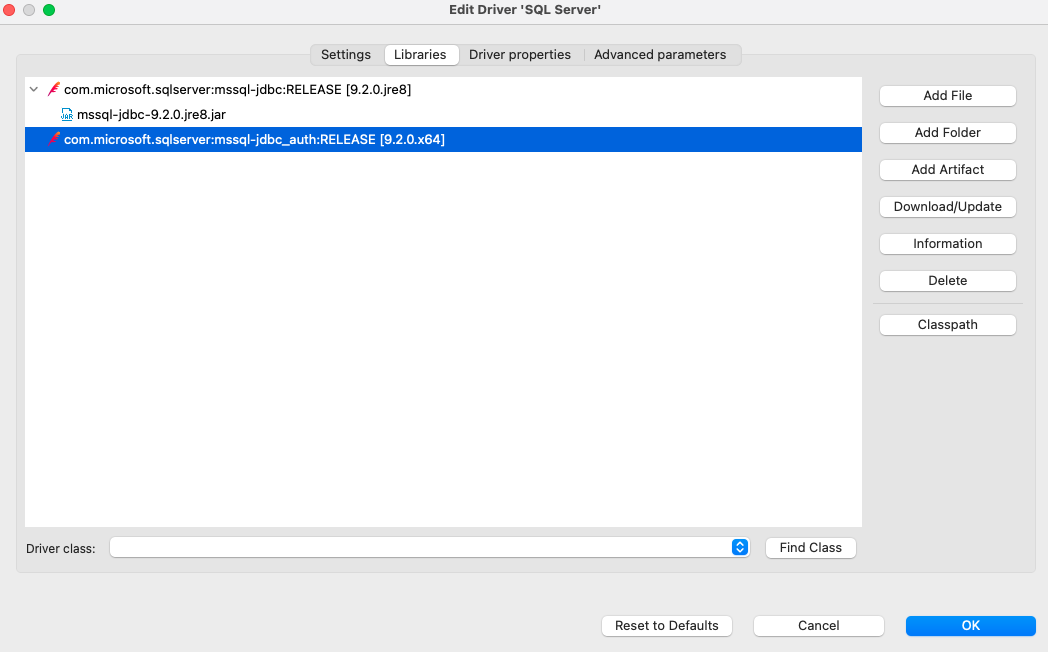Open the Classpath configuration
The image size is (1048, 652).
coord(947,324)
